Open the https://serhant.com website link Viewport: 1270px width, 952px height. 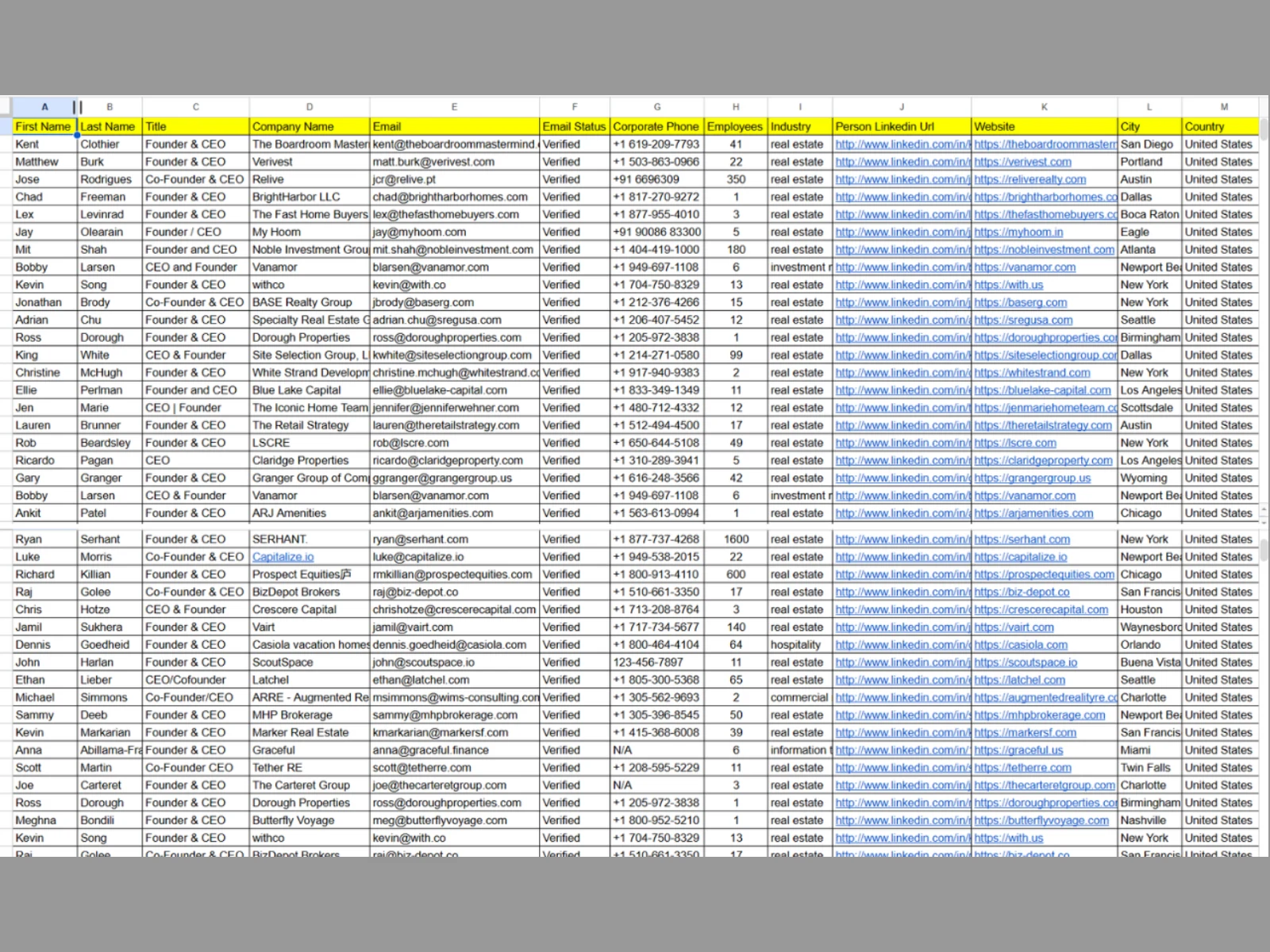pos(1022,539)
